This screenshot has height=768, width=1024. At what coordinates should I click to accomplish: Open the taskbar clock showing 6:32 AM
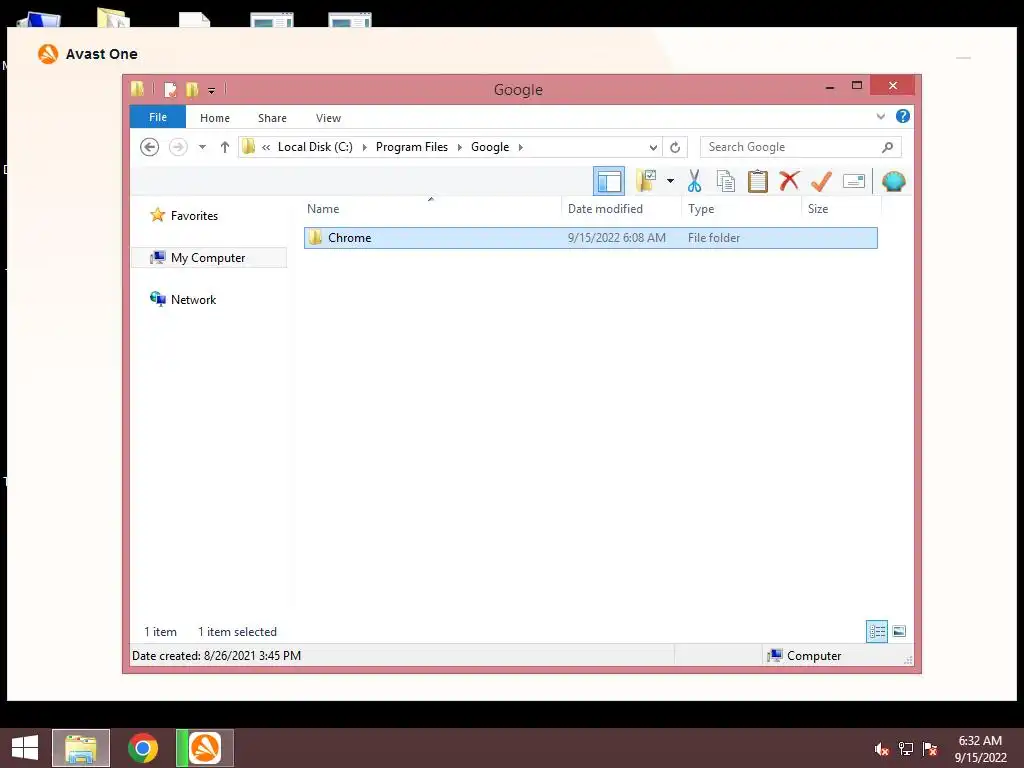pyautogui.click(x=980, y=749)
